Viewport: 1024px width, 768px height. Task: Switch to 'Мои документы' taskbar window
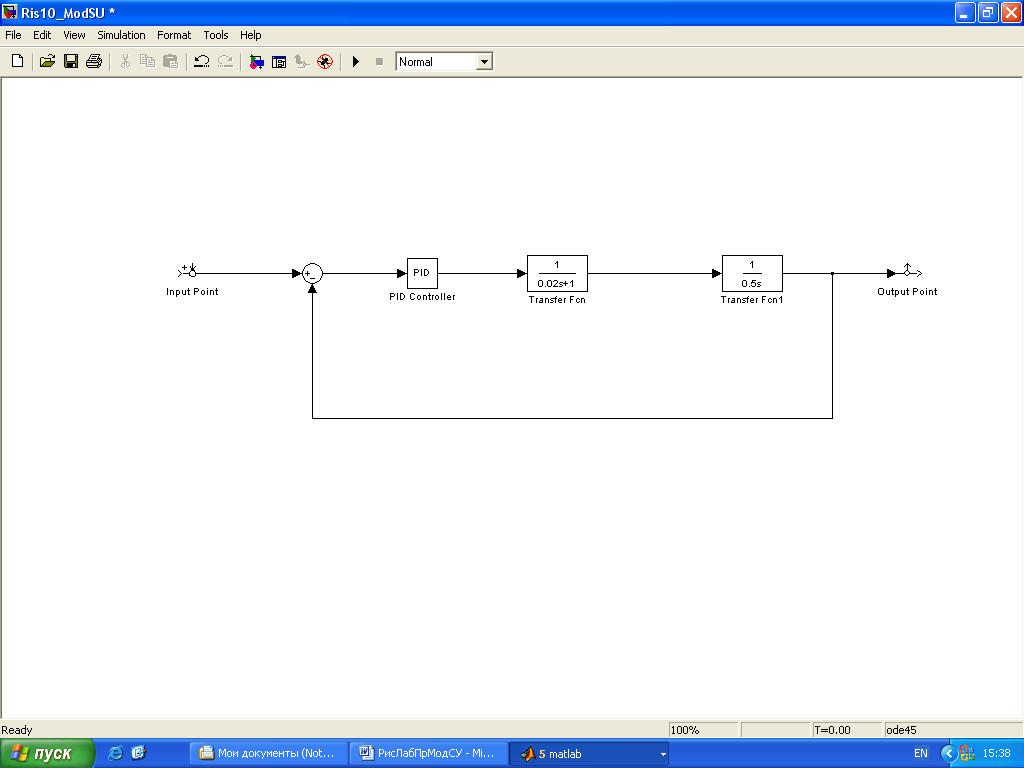(x=268, y=754)
